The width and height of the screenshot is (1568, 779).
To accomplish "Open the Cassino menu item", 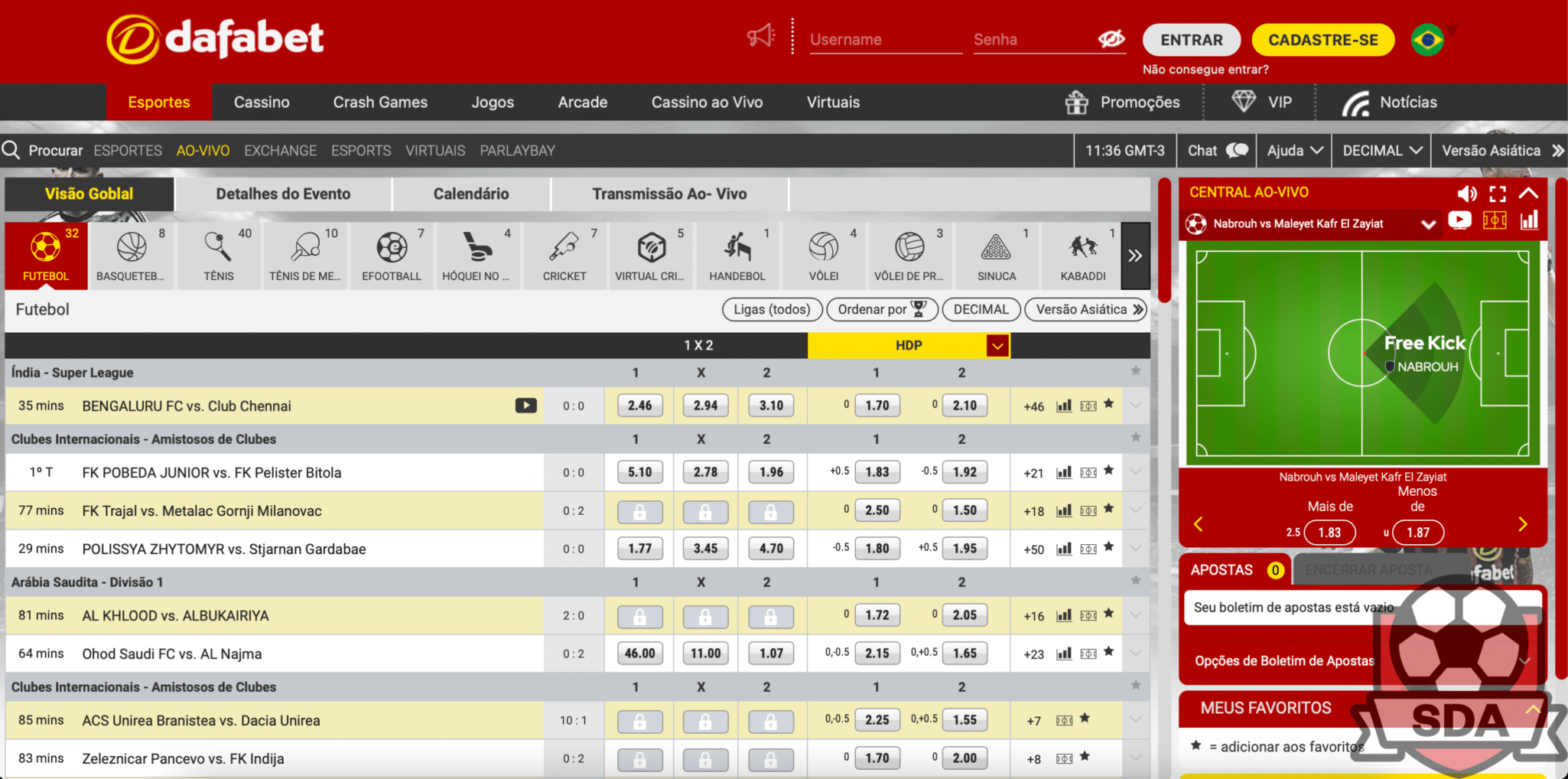I will coord(262,102).
